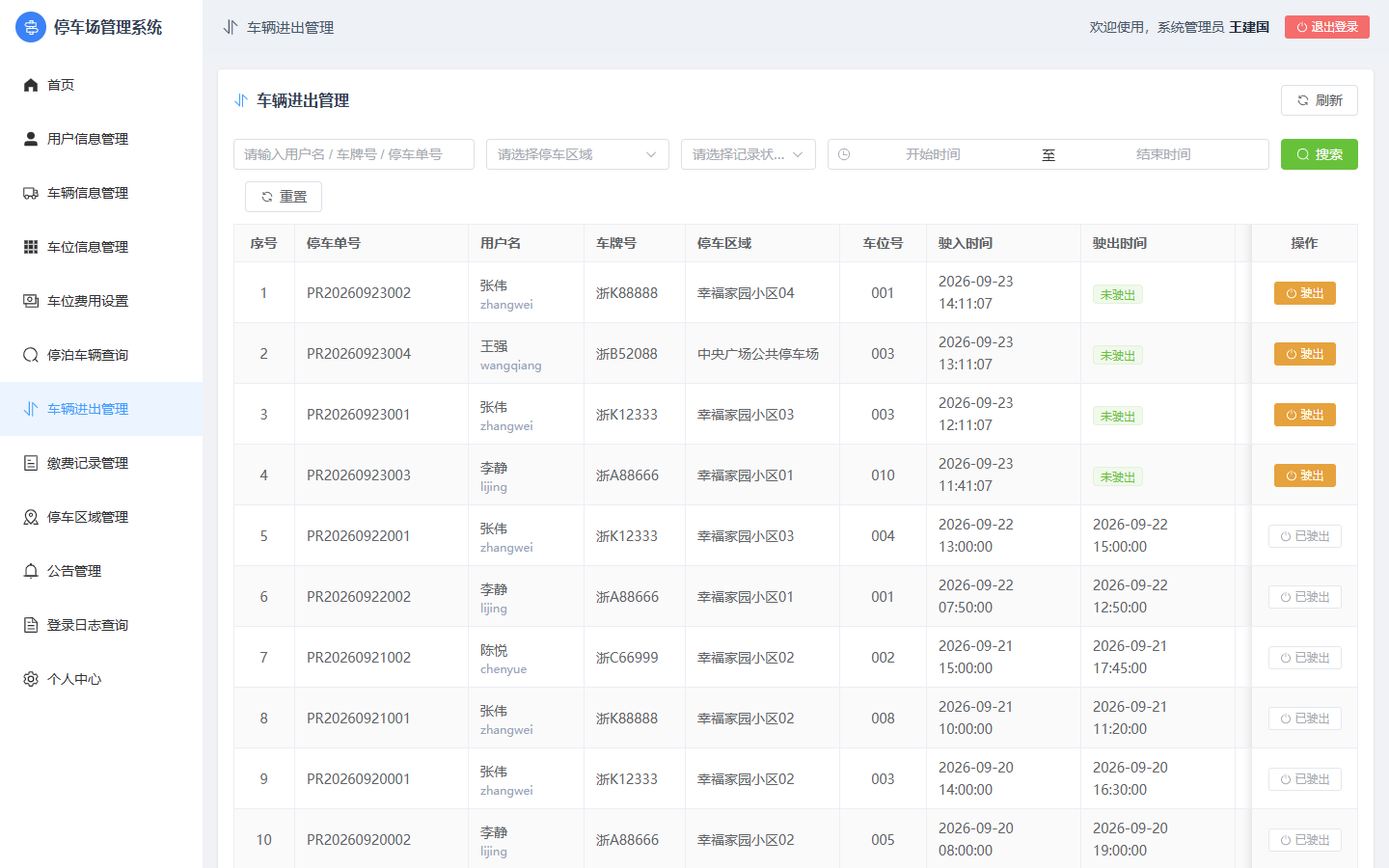Expand the 请选择停车区域 dropdown
This screenshot has width=1389, height=868.
coord(578,154)
